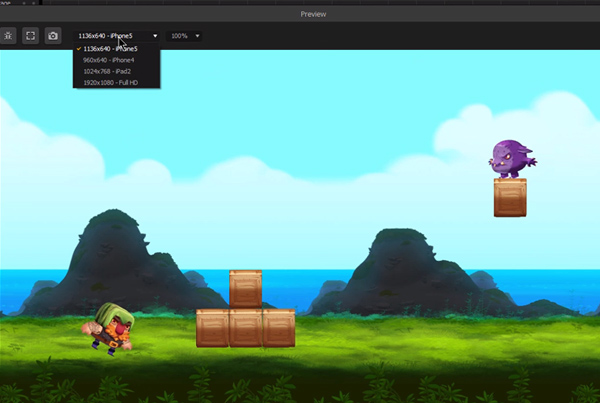
Task: Click the debug bug icon button
Action: pos(8,36)
